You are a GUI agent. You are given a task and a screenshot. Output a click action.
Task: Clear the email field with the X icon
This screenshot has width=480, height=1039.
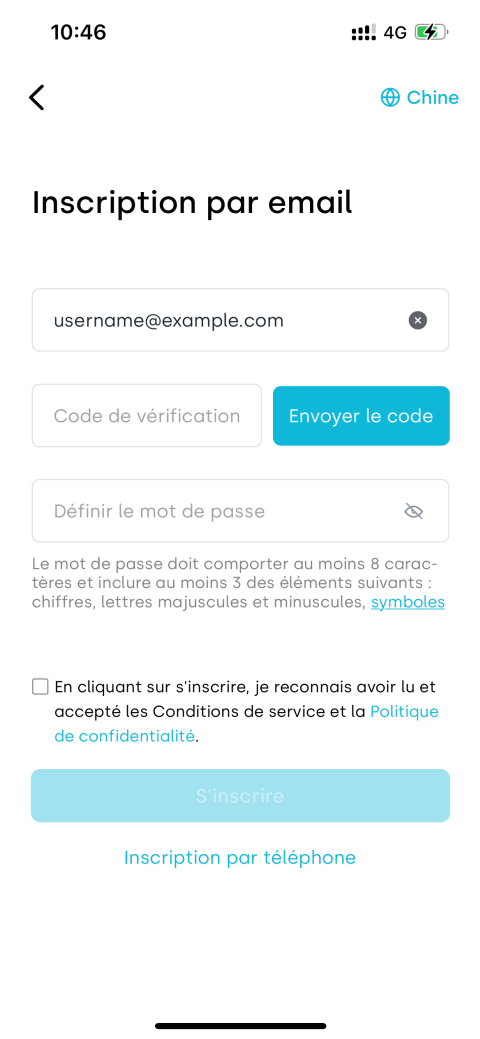[417, 321]
